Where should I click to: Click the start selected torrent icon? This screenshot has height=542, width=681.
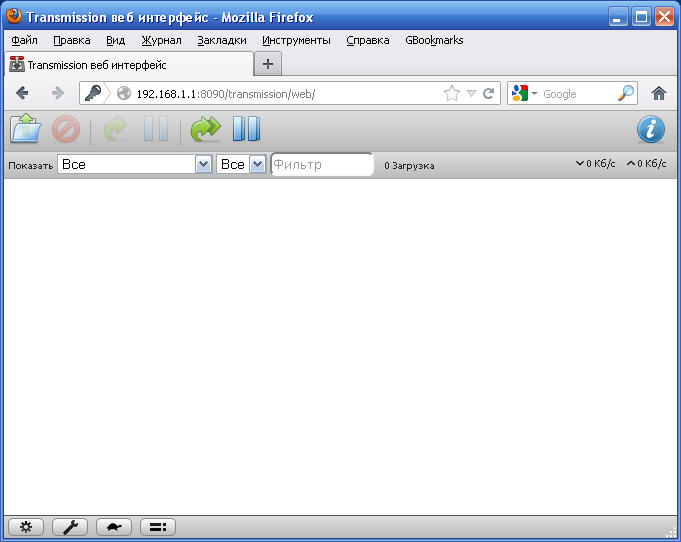point(116,130)
